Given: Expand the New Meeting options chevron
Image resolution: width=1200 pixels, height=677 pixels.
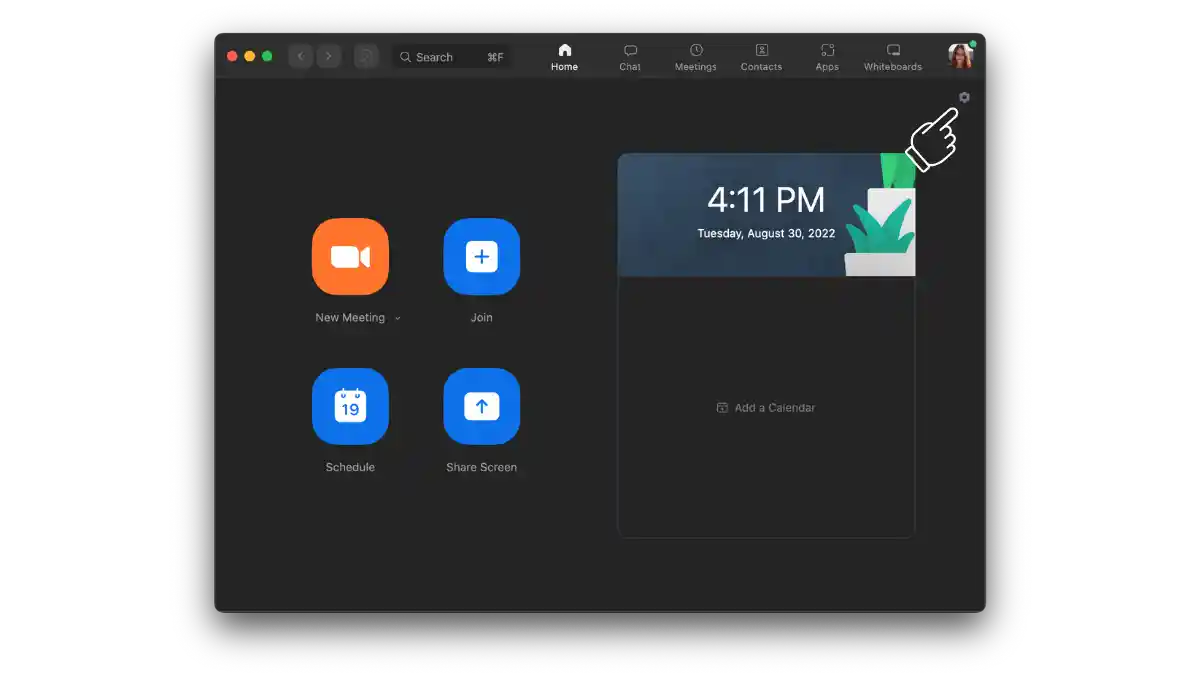Looking at the screenshot, I should (x=397, y=317).
